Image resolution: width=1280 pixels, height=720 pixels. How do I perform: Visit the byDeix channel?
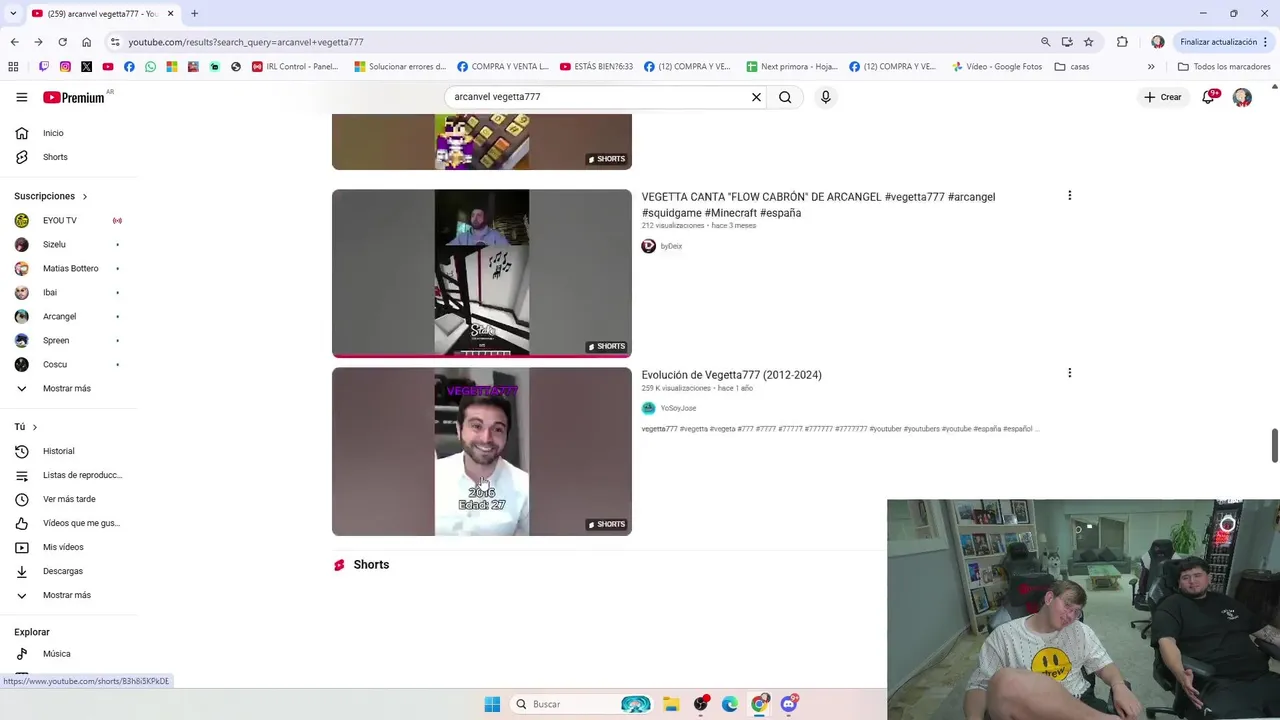tap(671, 246)
